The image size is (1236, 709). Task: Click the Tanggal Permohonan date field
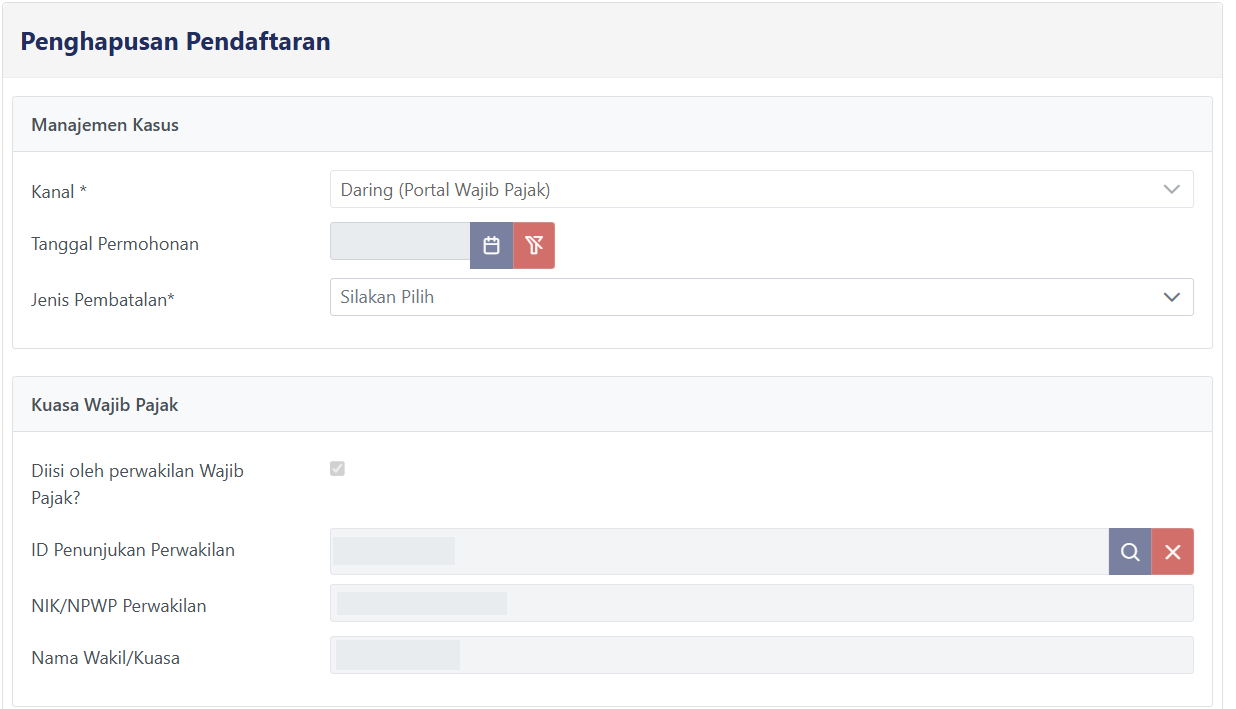pos(400,246)
